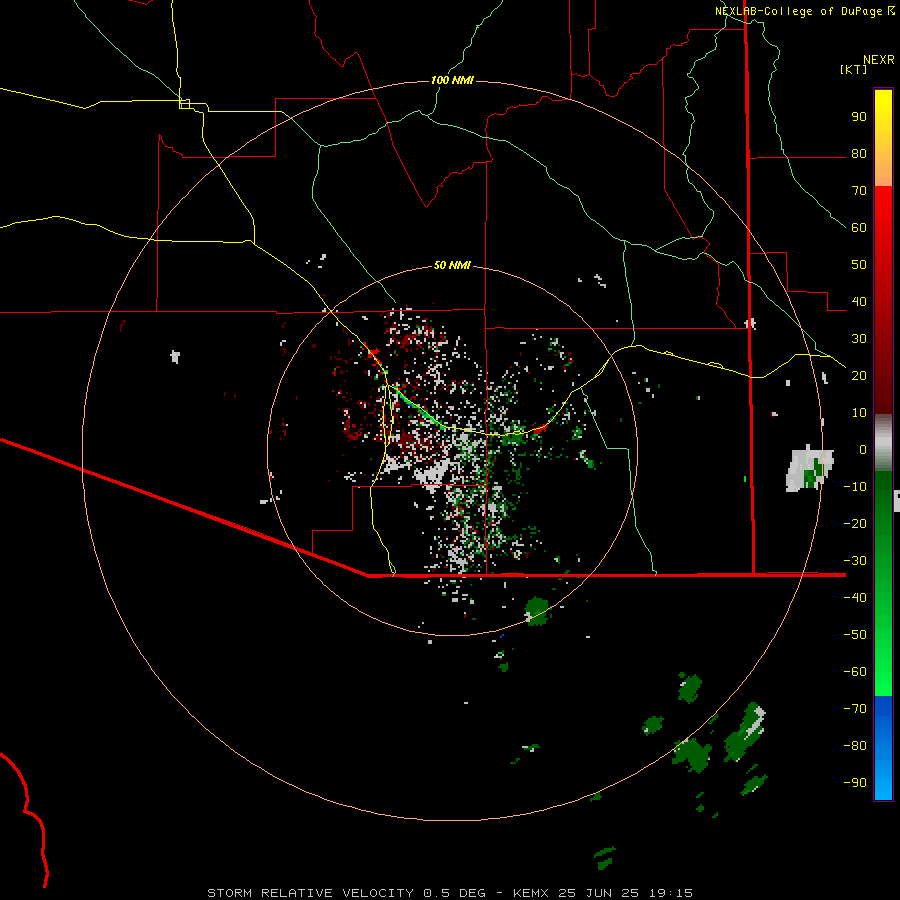Click the positive 60 scale label
The width and height of the screenshot is (900, 900).
(x=859, y=228)
